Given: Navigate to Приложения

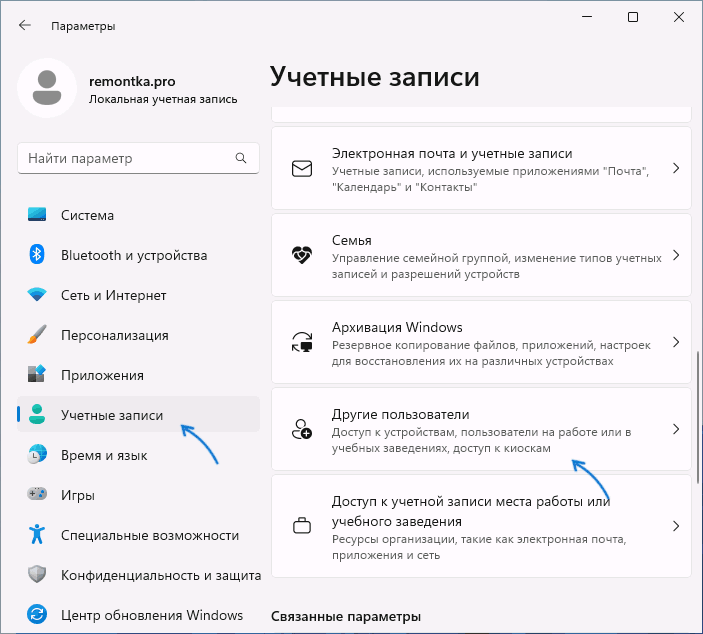Looking at the screenshot, I should [x=138, y=374].
